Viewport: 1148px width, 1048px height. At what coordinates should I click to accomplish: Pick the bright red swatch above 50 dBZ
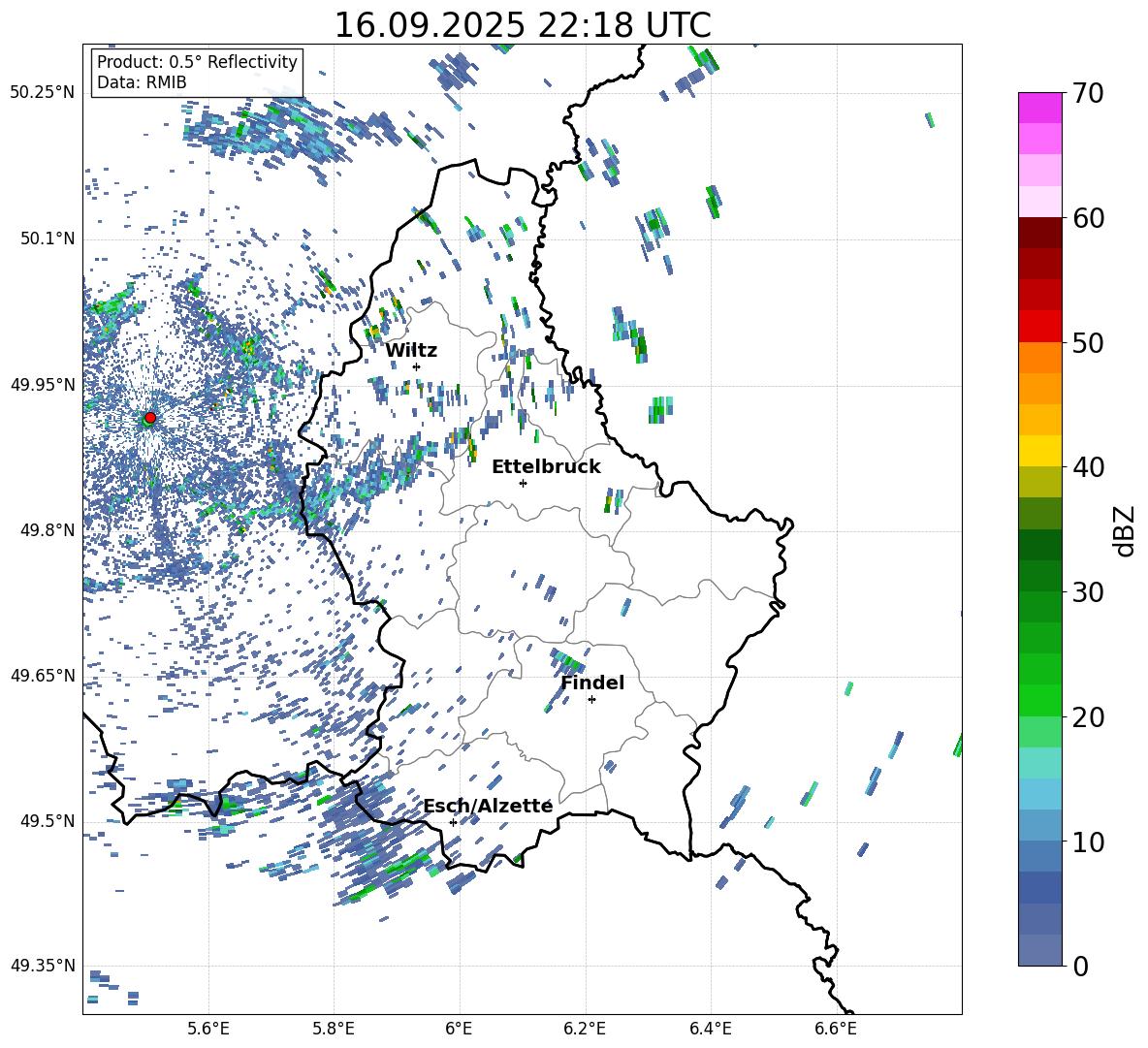pos(1040,326)
